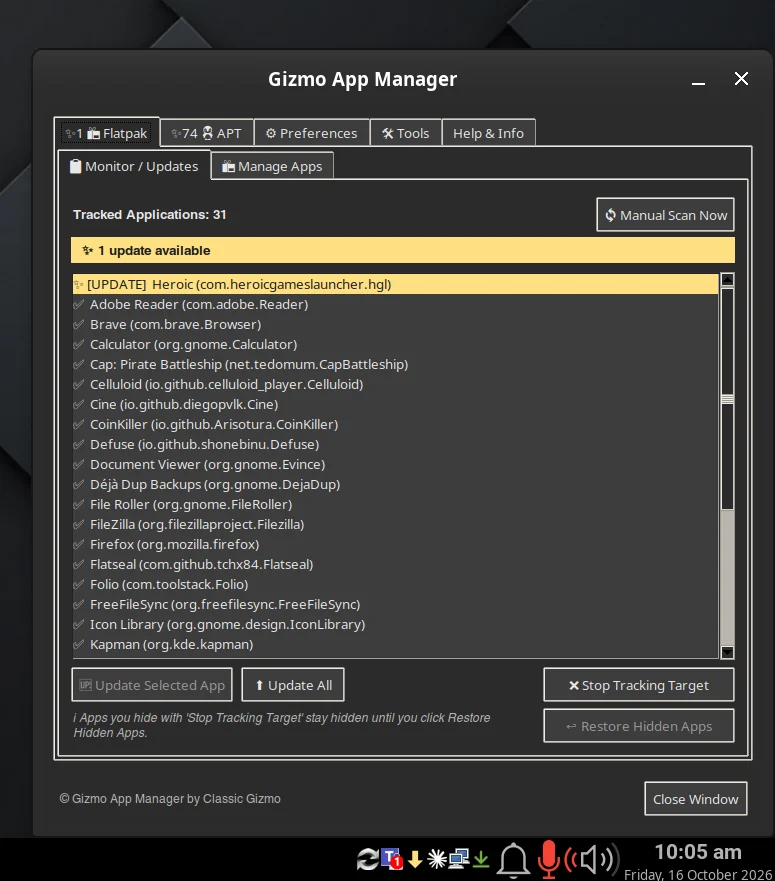The image size is (775, 881).
Task: Select FileZilla row
Action: pyautogui.click(x=395, y=525)
